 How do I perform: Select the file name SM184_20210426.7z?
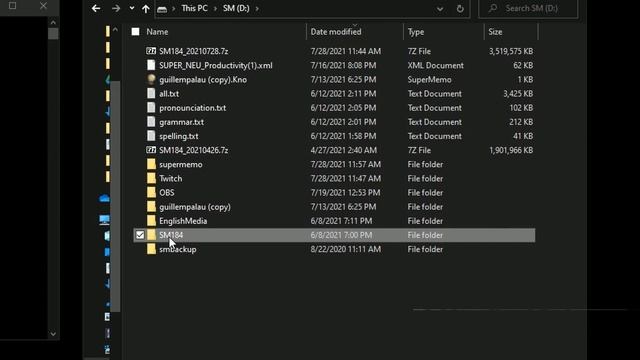(x=193, y=150)
